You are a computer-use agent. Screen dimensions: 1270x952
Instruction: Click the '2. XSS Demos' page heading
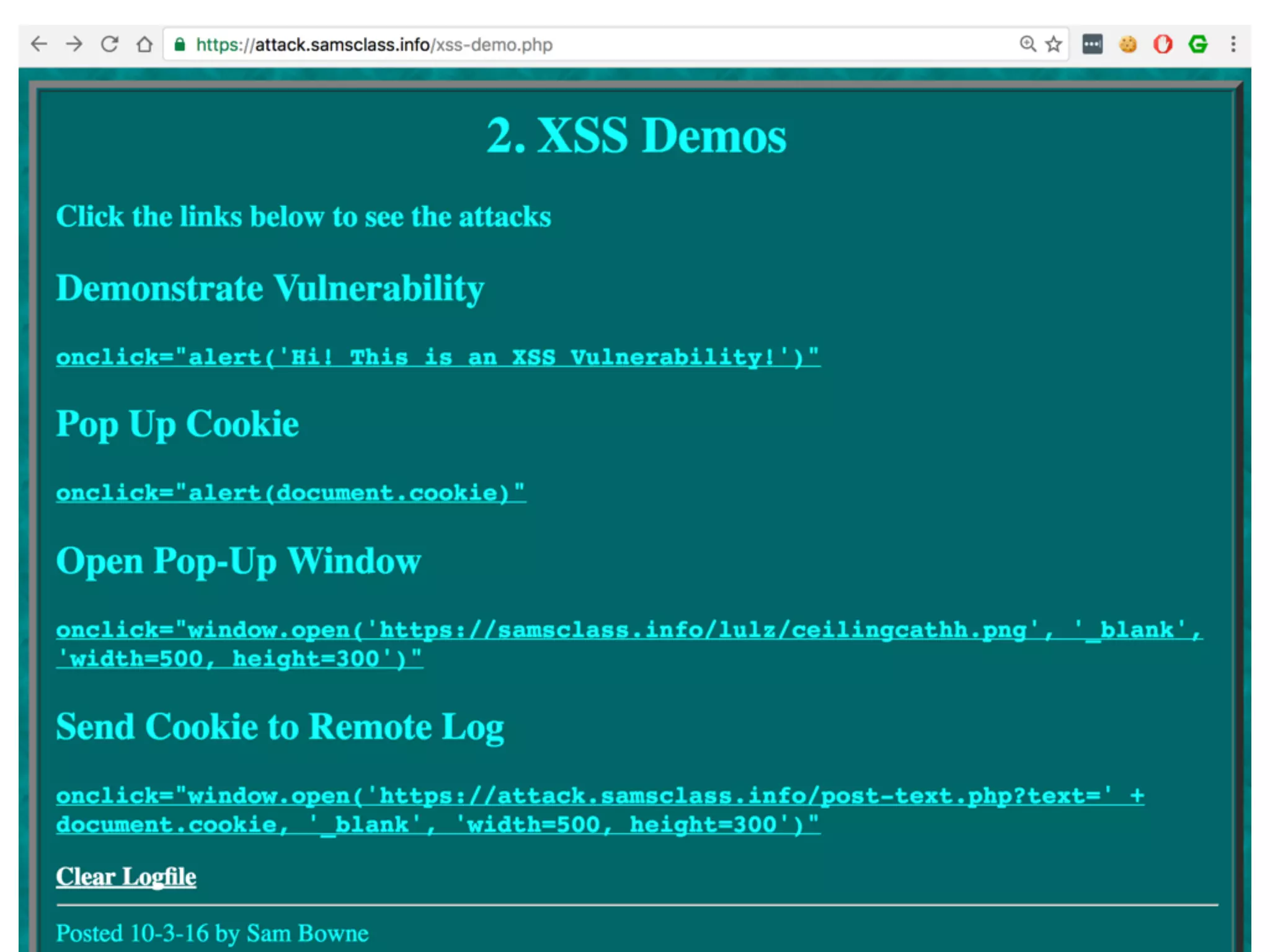tap(636, 136)
